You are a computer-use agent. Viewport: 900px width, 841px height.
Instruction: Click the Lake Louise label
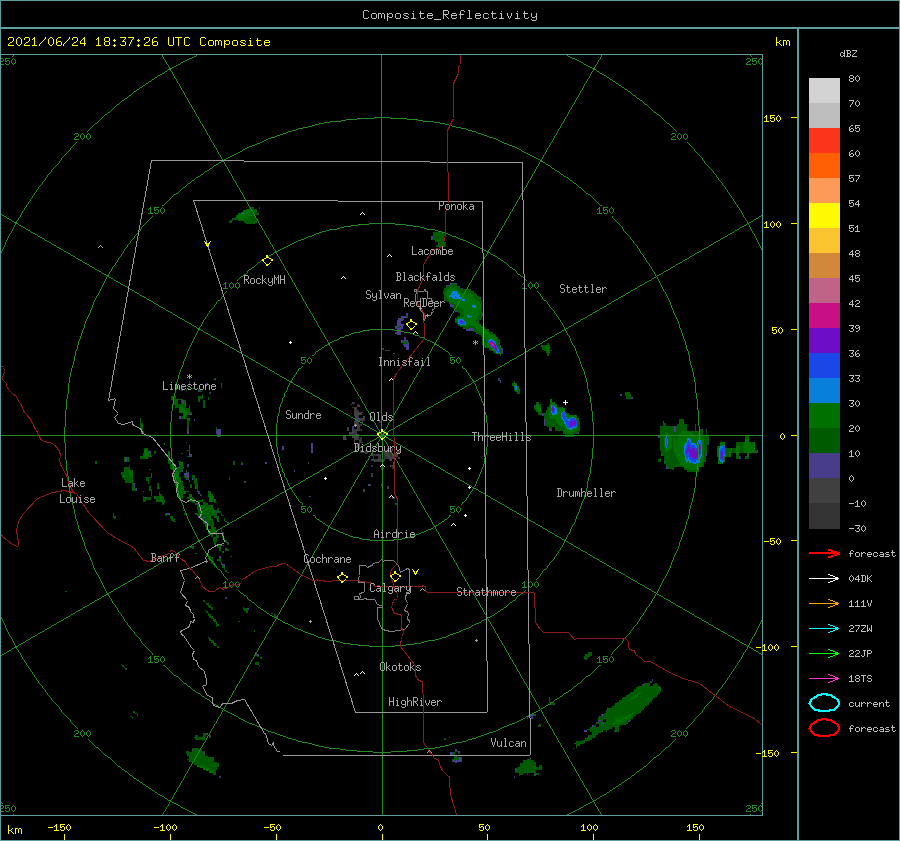click(x=77, y=491)
